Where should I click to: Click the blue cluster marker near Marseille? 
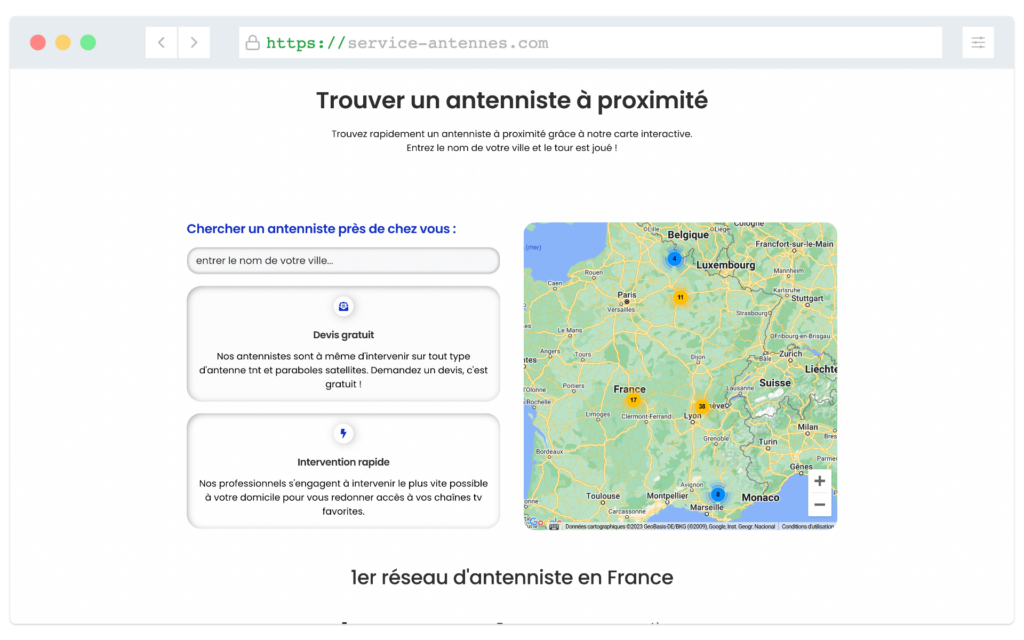click(x=717, y=494)
